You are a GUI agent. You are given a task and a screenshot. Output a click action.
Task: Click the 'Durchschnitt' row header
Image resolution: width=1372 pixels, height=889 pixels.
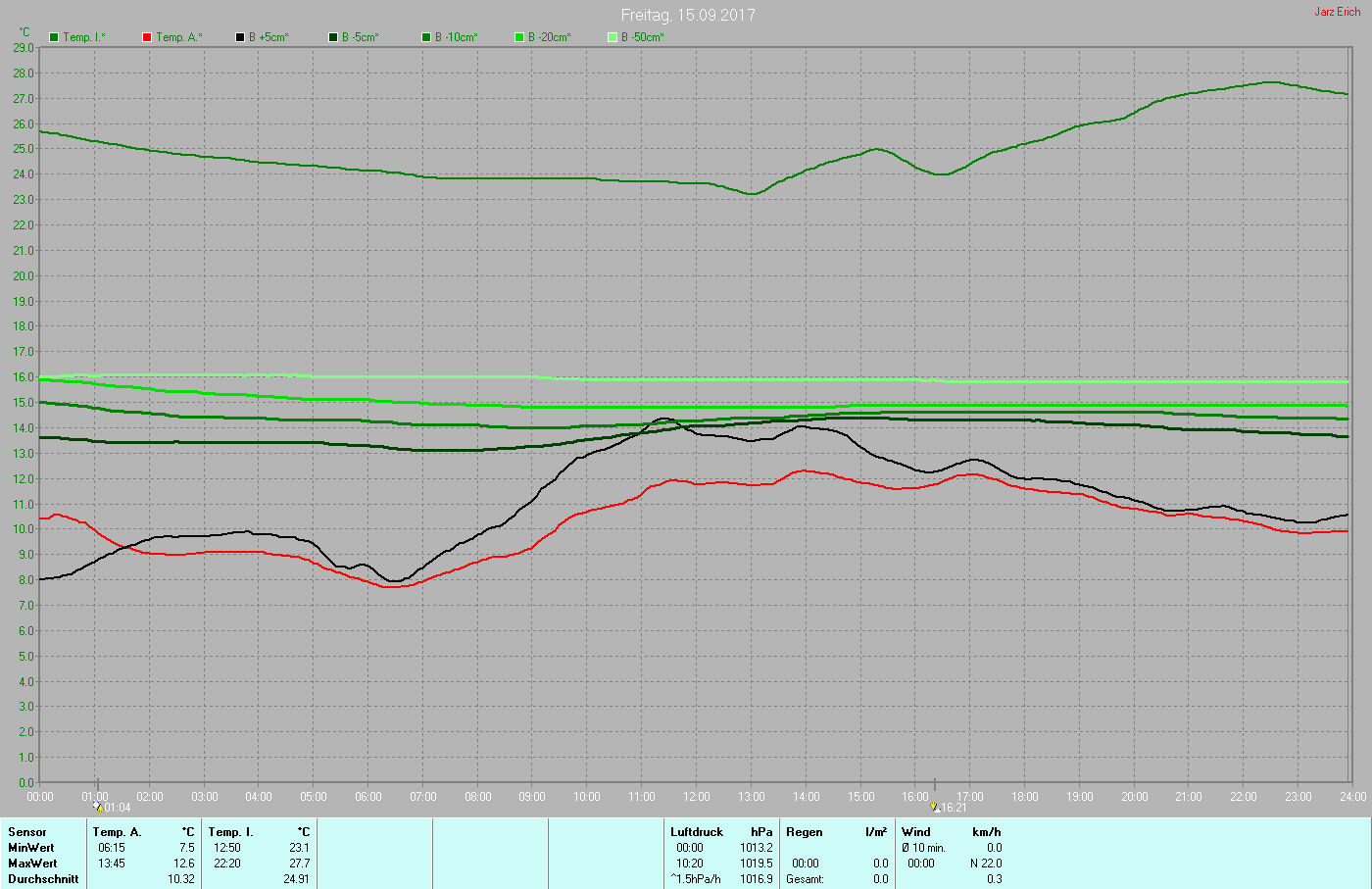coord(43,879)
